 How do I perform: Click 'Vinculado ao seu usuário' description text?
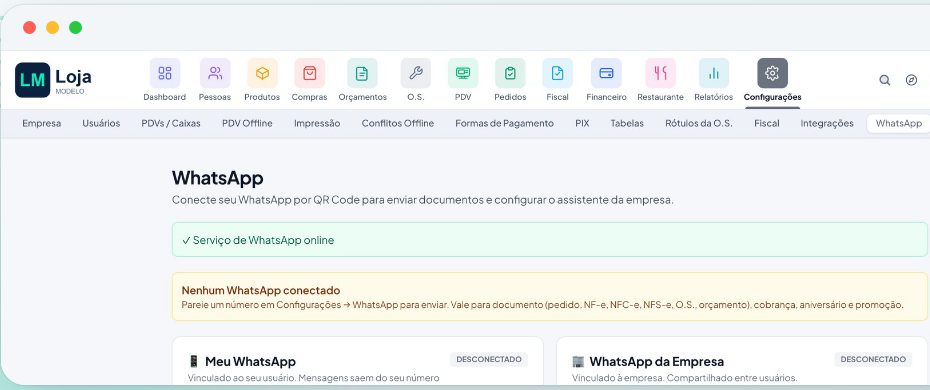coord(313,378)
